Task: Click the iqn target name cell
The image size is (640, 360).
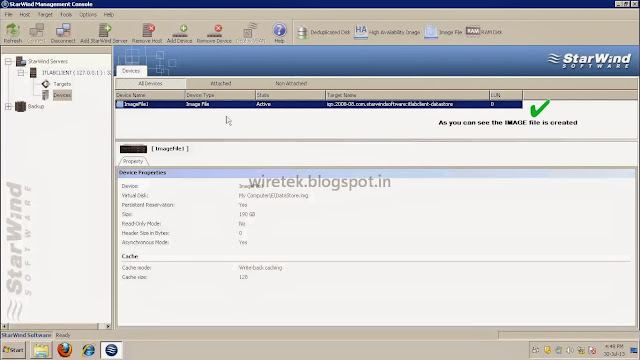Action: [x=389, y=104]
